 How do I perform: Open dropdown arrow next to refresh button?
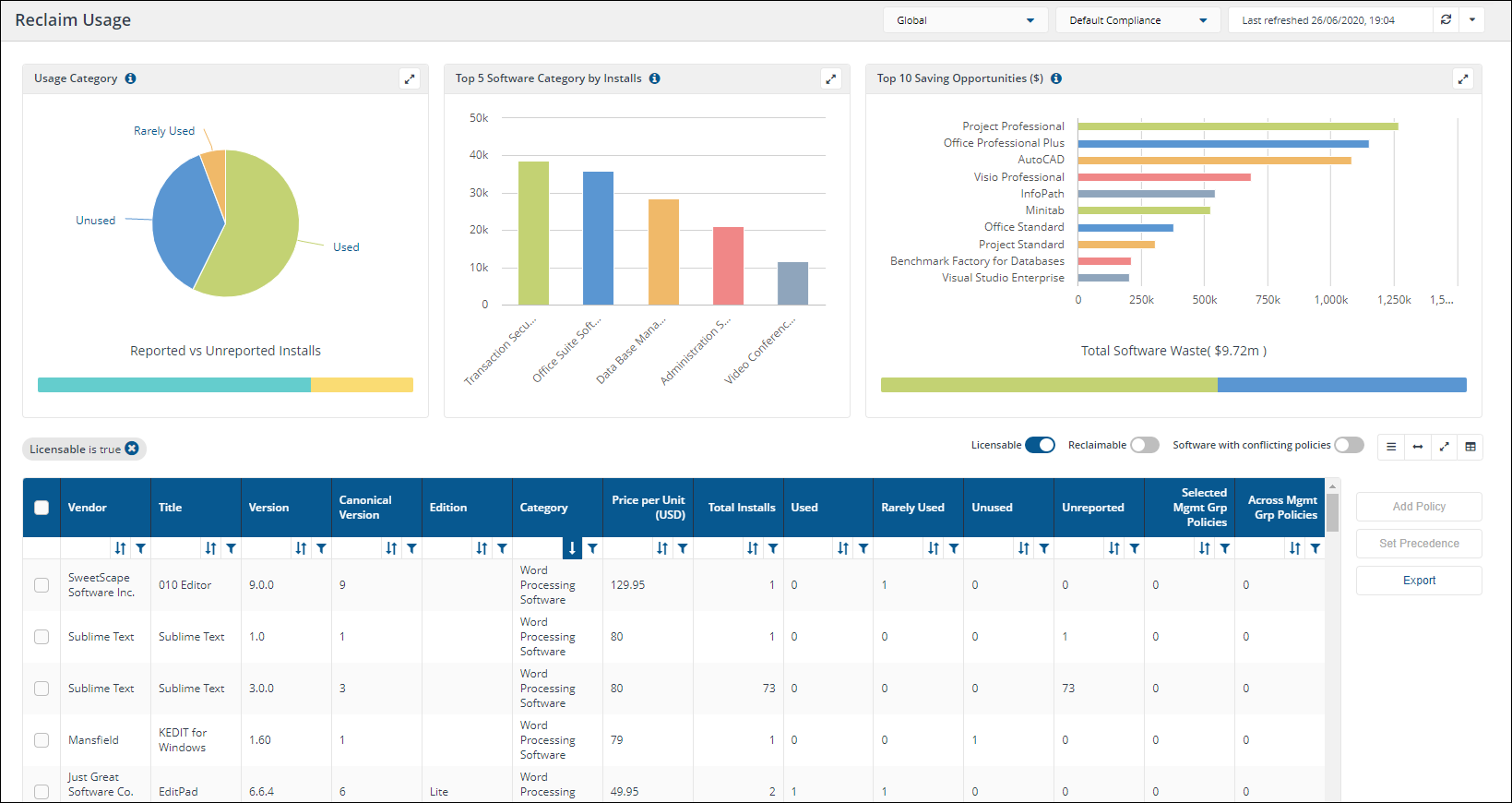(x=1471, y=19)
